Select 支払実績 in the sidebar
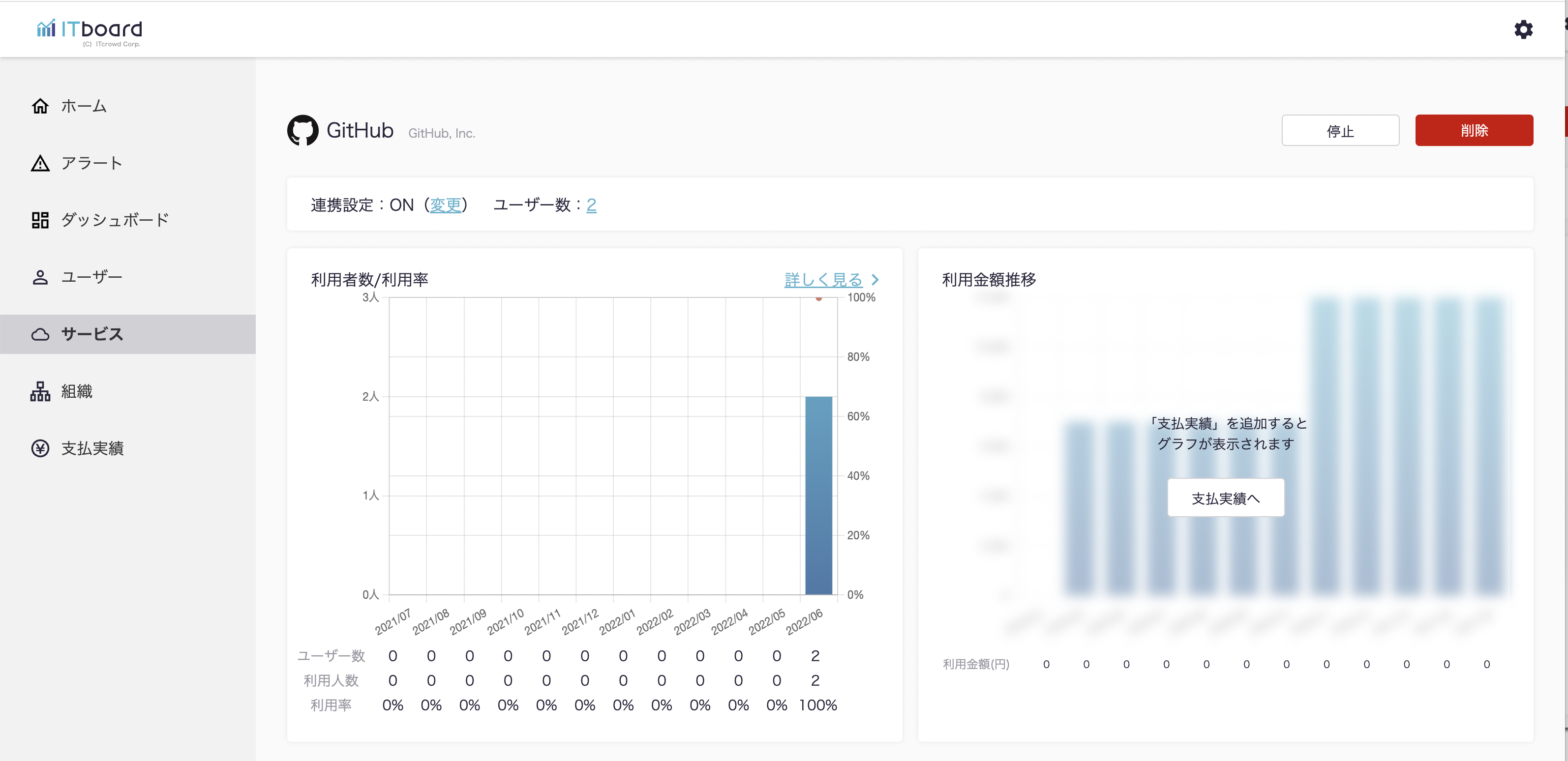 coord(92,448)
